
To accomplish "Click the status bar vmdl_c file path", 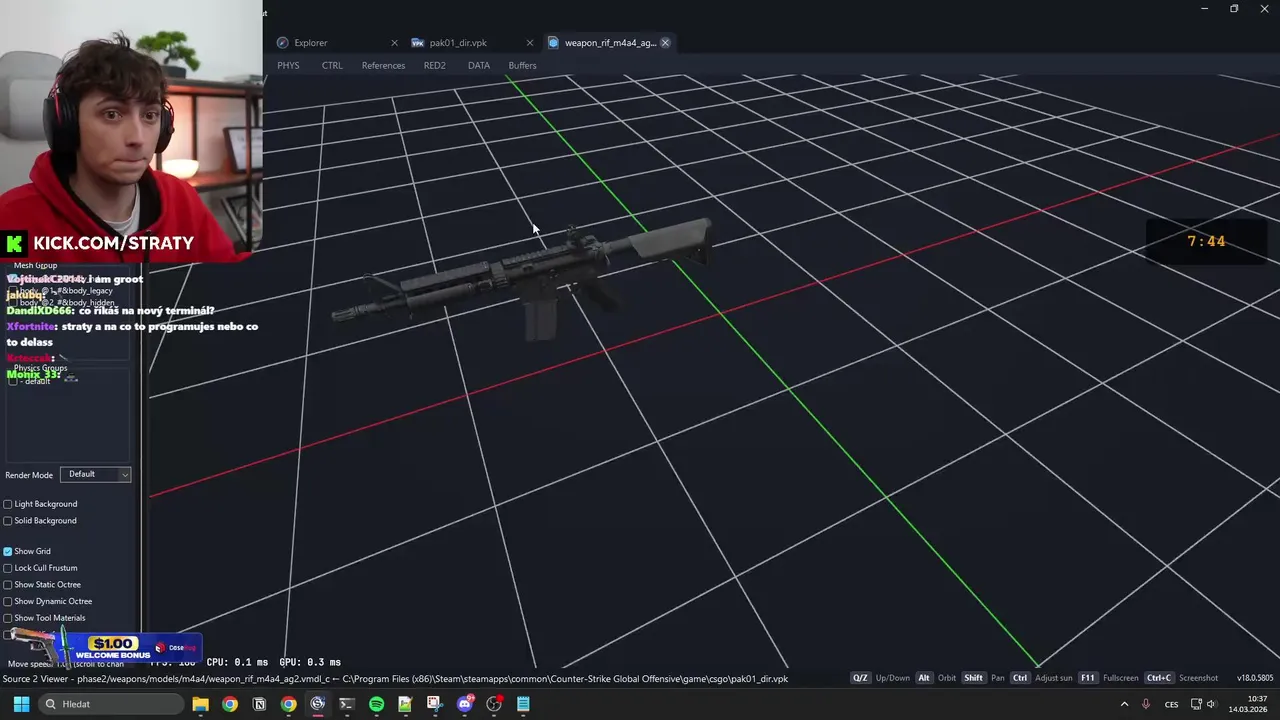I will tap(395, 679).
